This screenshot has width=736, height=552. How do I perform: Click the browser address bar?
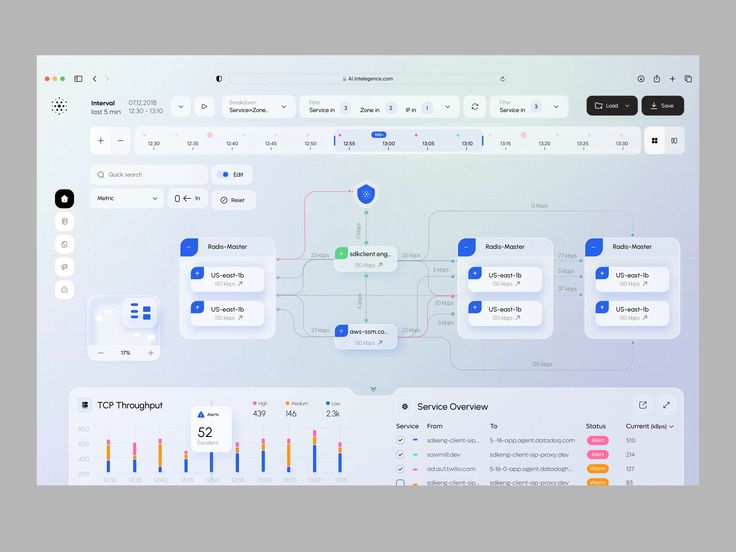[x=368, y=79]
